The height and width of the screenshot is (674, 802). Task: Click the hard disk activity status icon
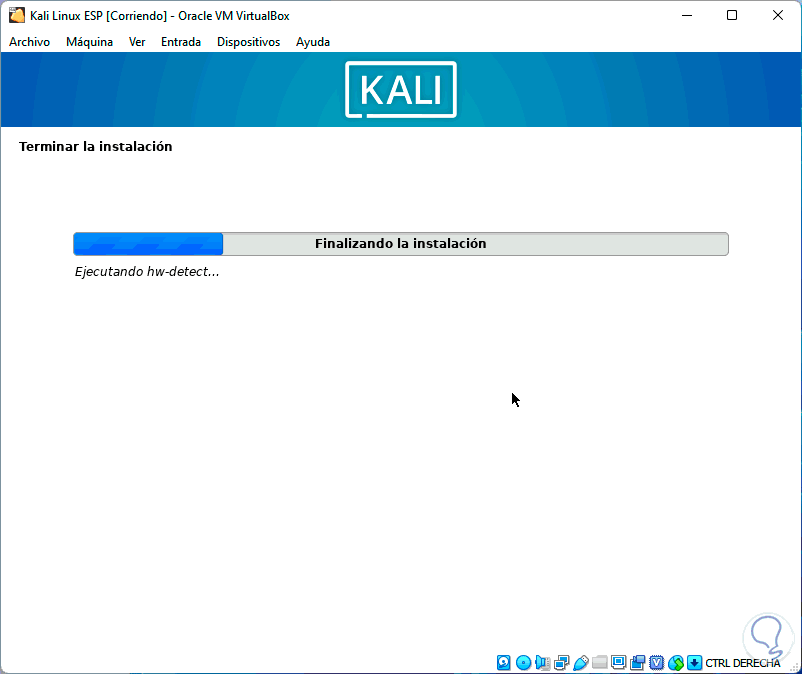pos(503,663)
